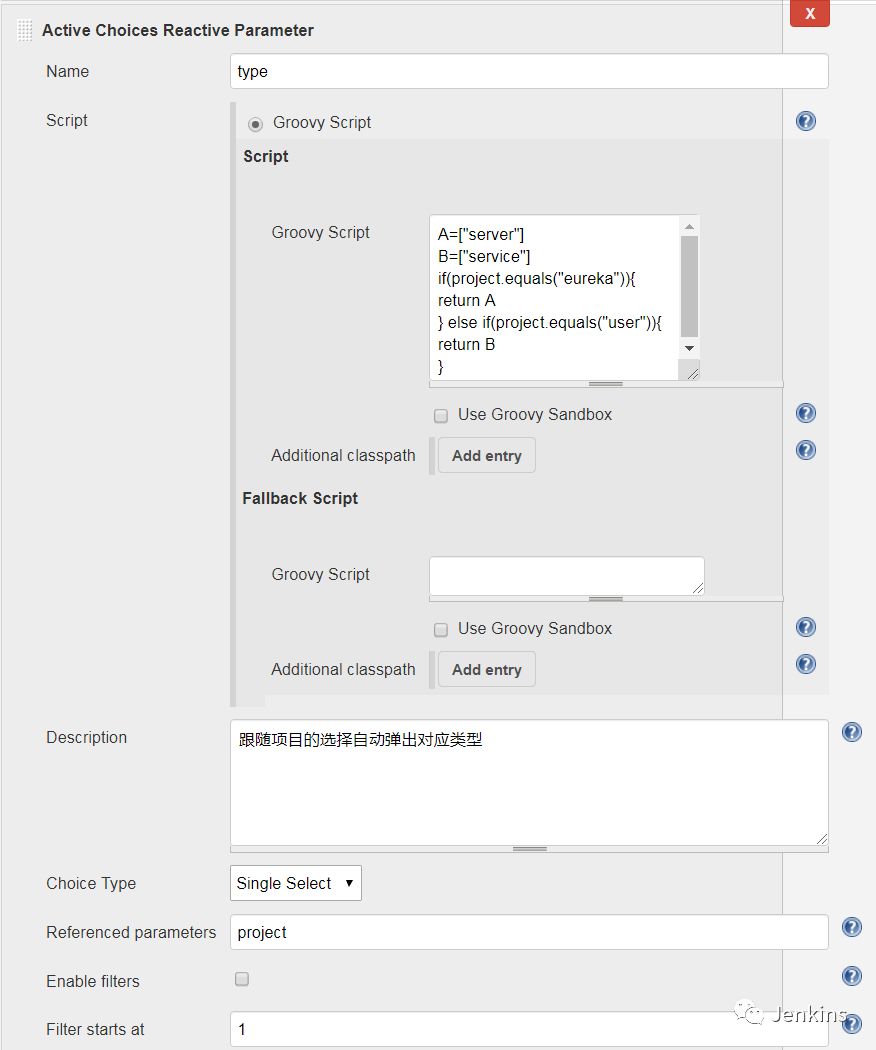Viewport: 876px width, 1050px height.
Task: Click Add entry for Script's Additional classpath
Action: pos(486,455)
